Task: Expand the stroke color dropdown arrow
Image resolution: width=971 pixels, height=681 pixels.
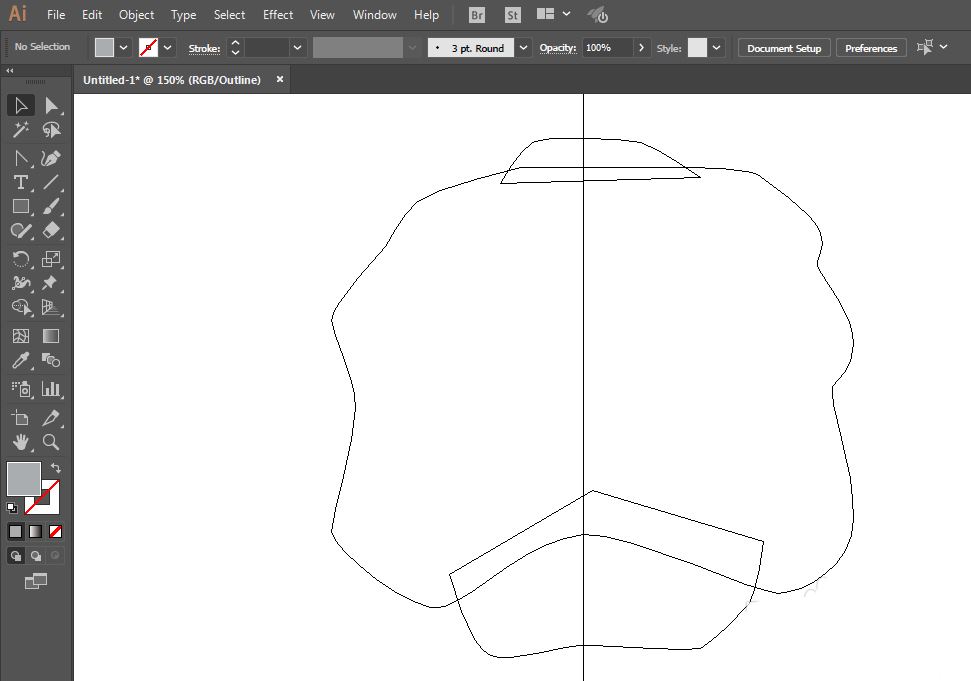Action: pos(167,48)
